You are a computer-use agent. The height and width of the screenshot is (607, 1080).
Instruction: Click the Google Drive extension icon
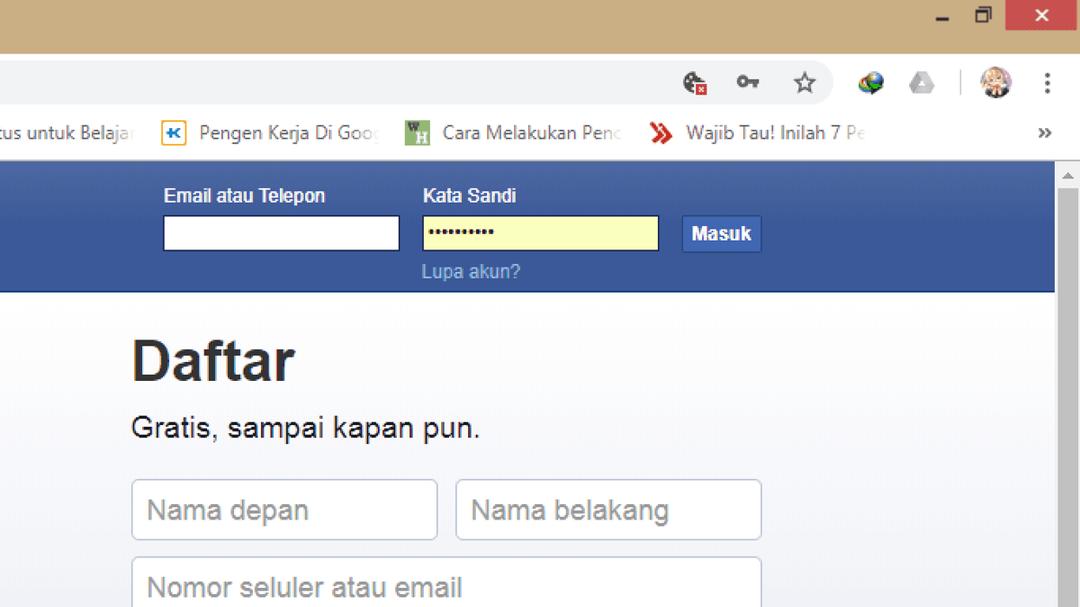point(921,83)
